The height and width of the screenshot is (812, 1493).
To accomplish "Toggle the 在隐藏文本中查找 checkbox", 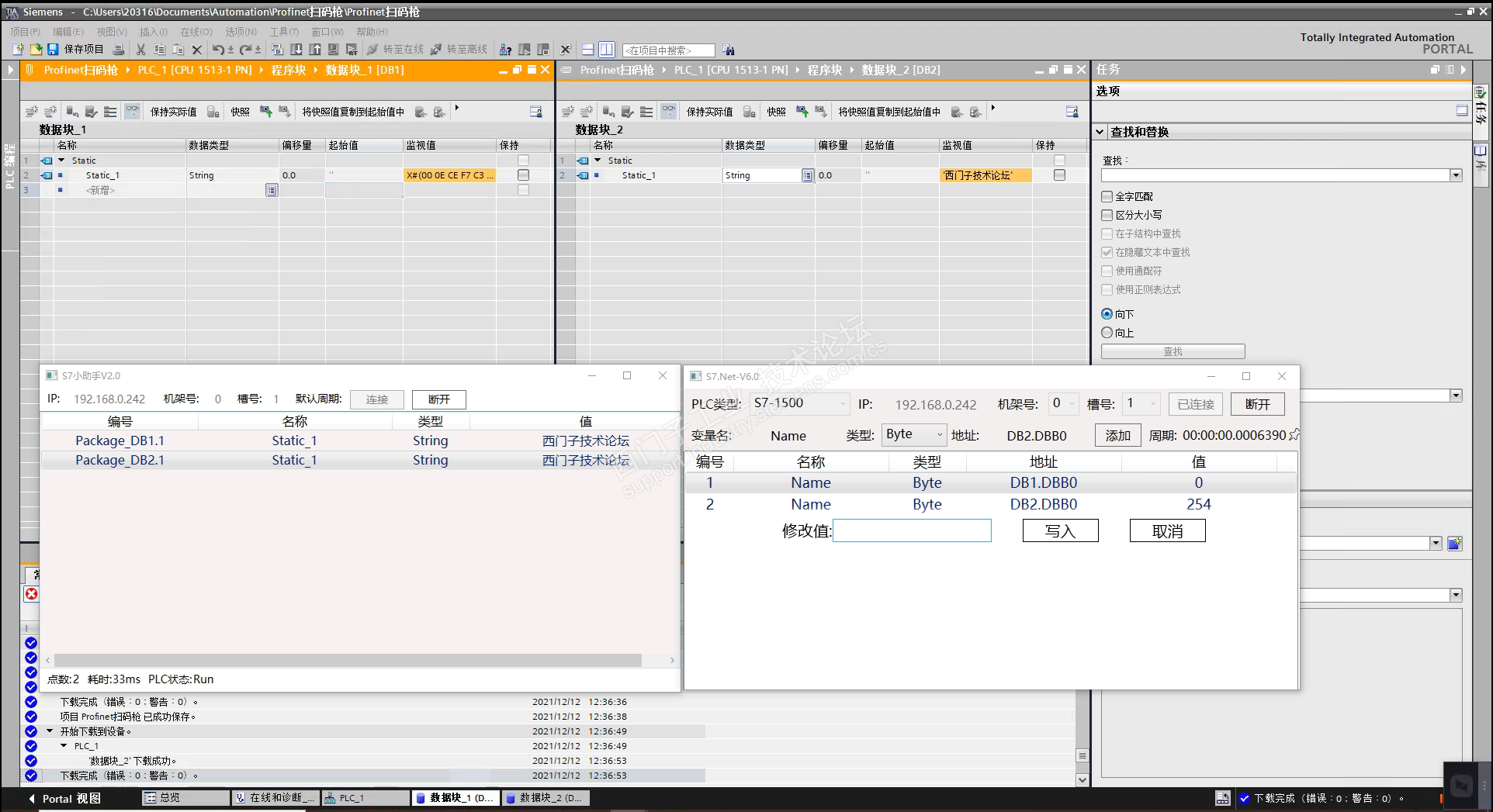I will pos(1107,252).
